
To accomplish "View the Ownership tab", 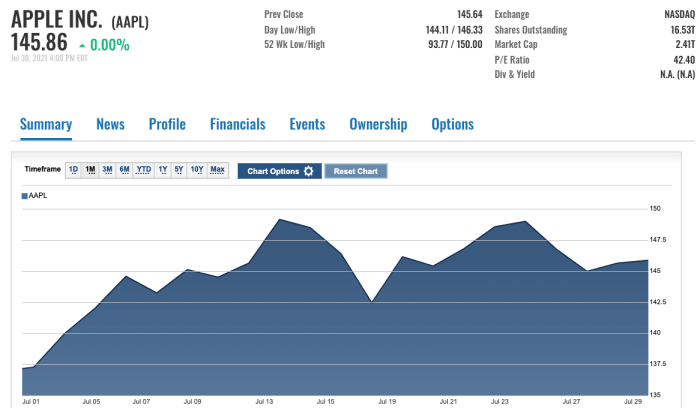I will point(378,125).
